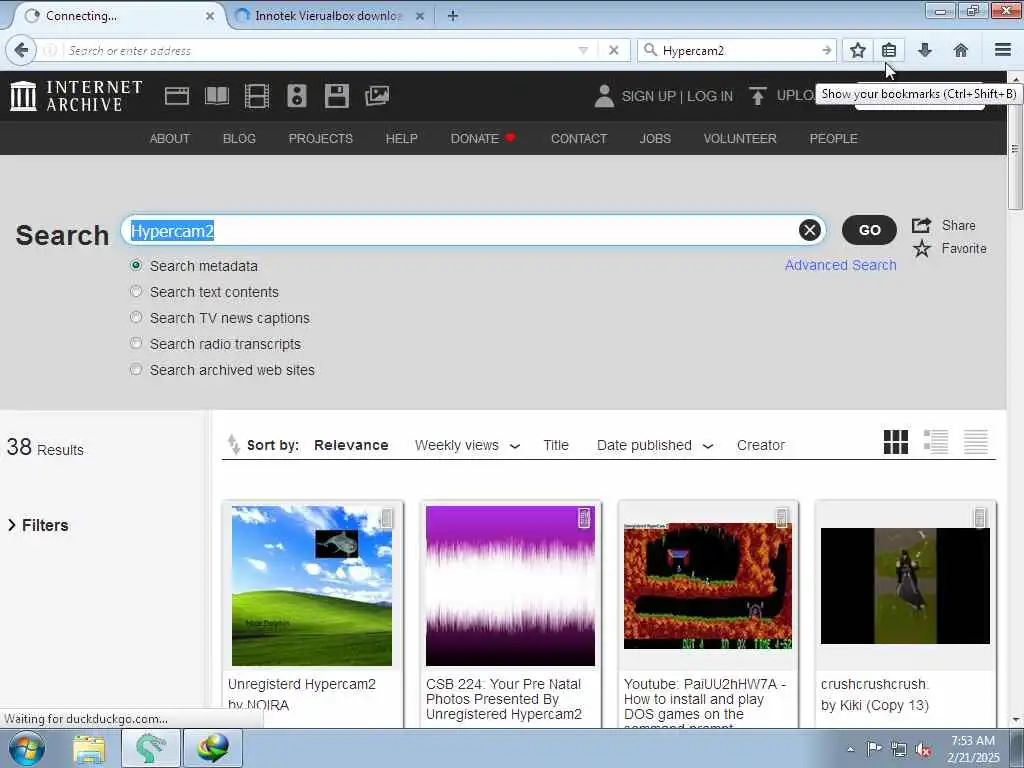This screenshot has height=768, width=1024.
Task: Open the browser hamburger menu
Action: (1003, 50)
